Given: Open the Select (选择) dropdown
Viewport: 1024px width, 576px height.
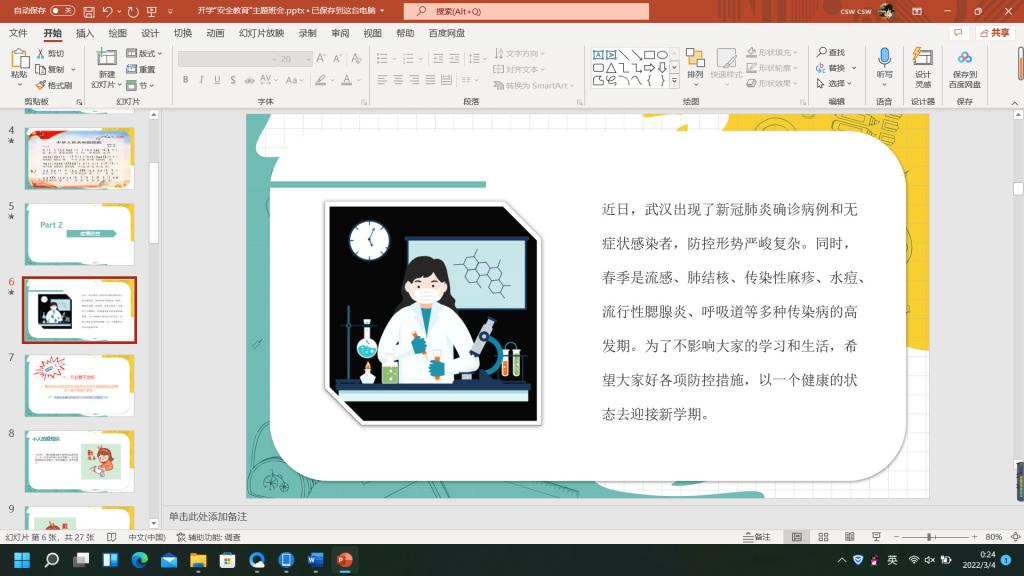Looking at the screenshot, I should (x=836, y=84).
